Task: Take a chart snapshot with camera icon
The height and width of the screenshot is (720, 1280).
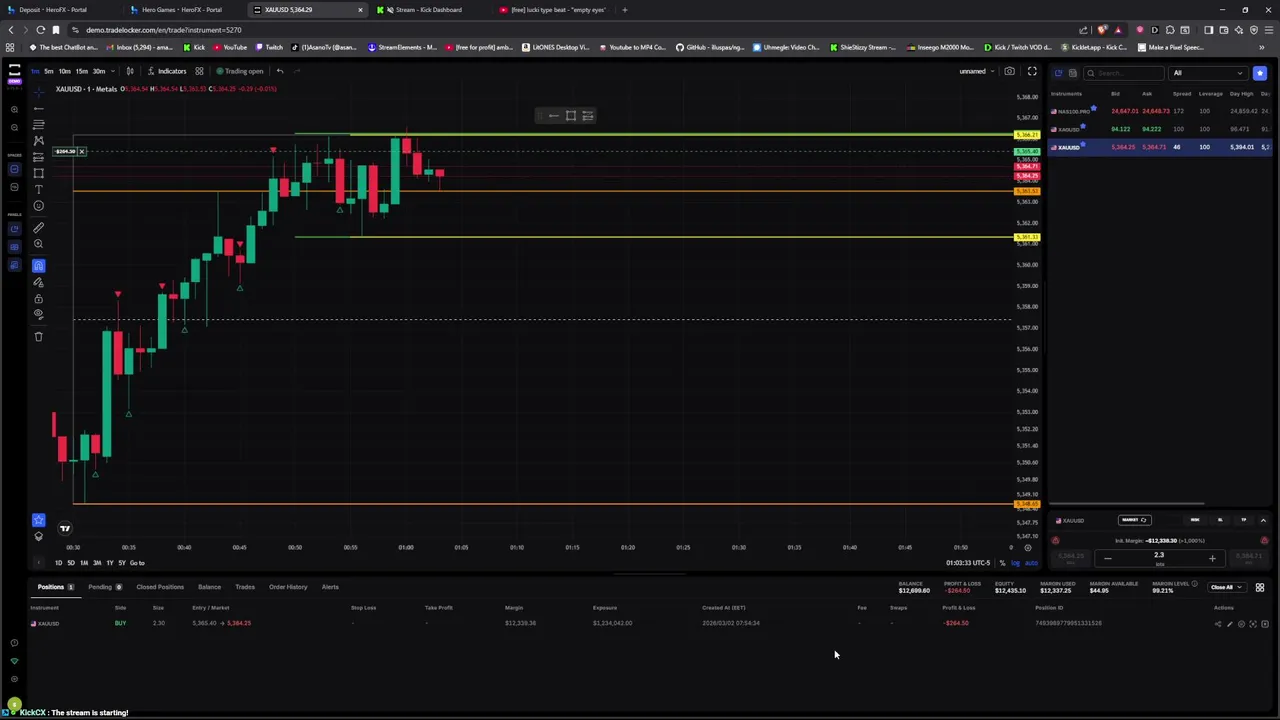Action: click(1009, 71)
